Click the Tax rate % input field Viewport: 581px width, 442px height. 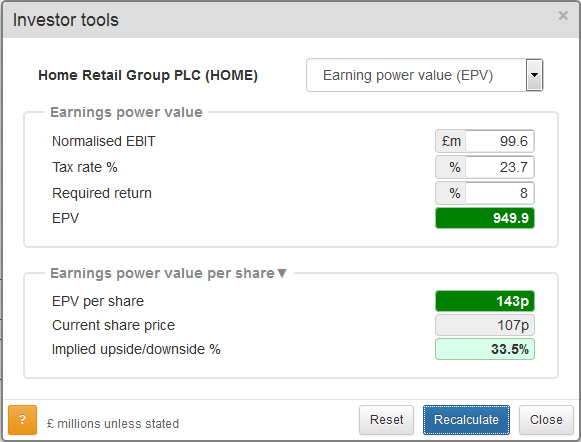click(x=499, y=167)
